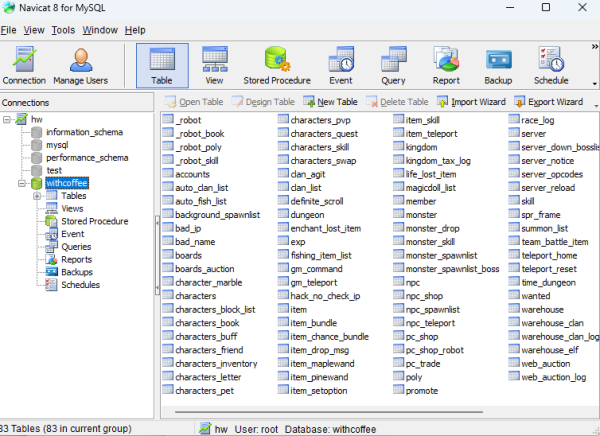Image resolution: width=600 pixels, height=436 pixels.
Task: Open the View menu
Action: tap(34, 30)
